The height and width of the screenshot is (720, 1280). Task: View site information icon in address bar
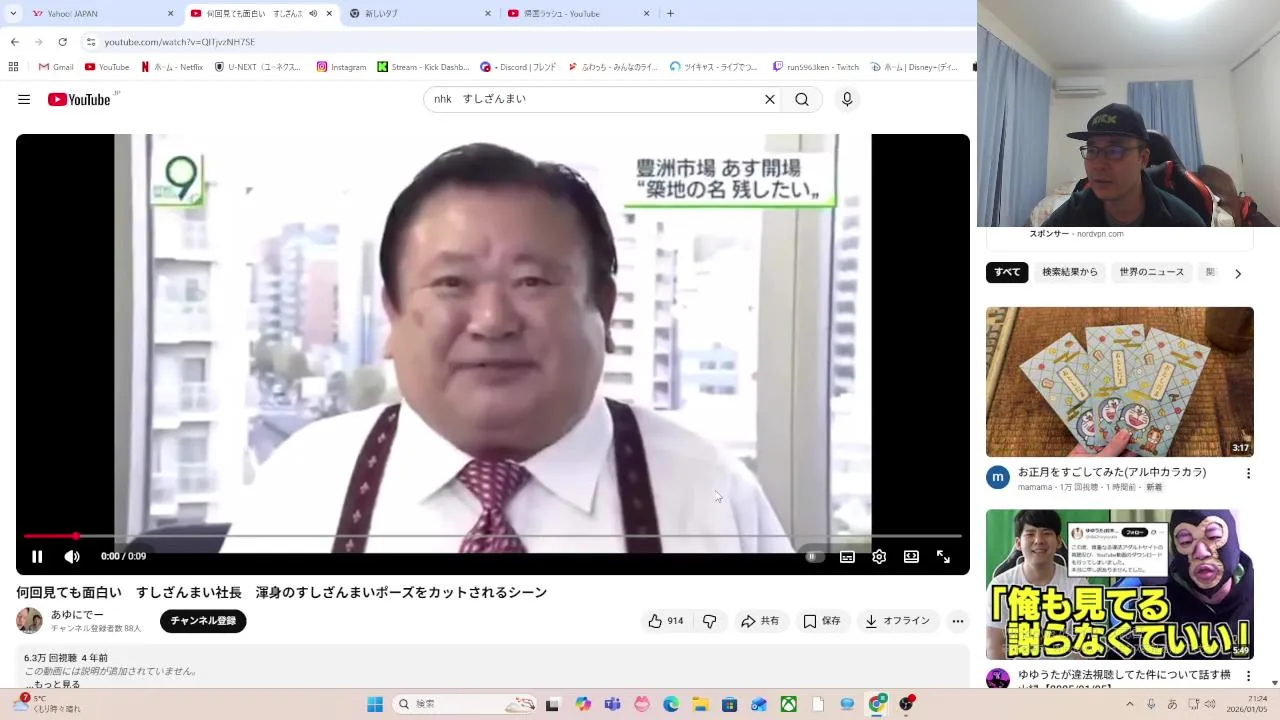(91, 42)
